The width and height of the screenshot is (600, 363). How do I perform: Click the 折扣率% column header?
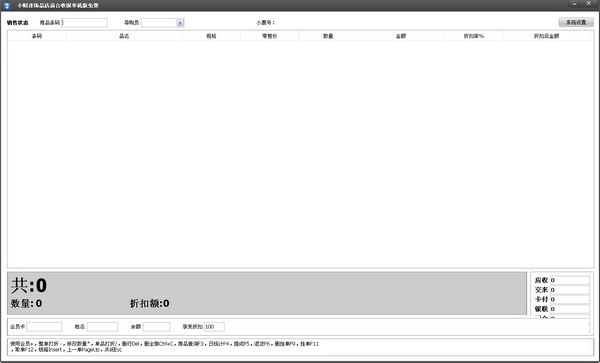pyautogui.click(x=474, y=36)
